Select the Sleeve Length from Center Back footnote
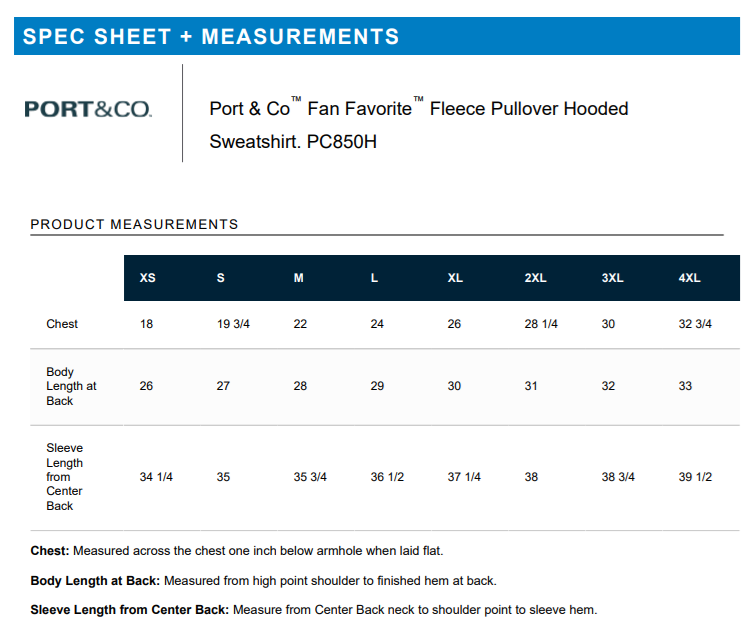749x636 pixels. pos(313,610)
